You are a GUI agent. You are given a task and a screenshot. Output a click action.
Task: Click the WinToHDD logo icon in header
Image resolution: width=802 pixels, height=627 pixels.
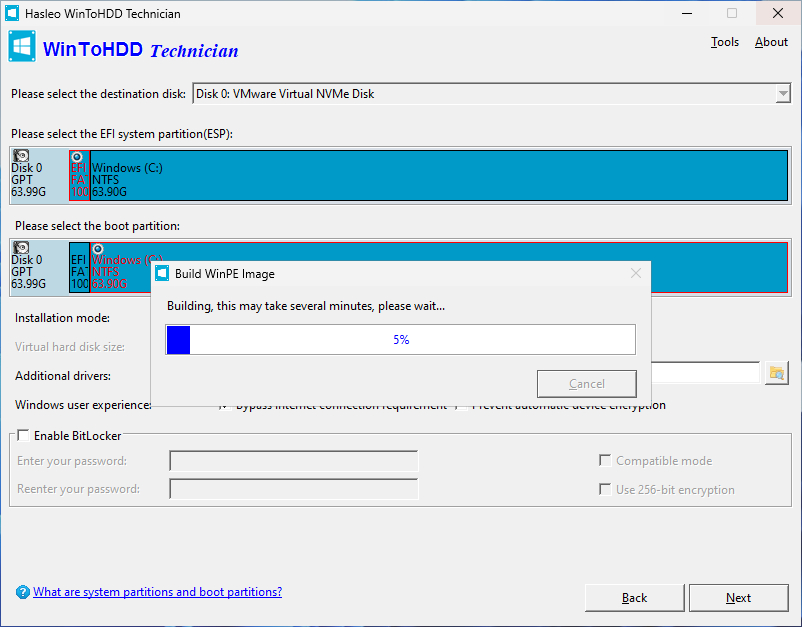[22, 47]
